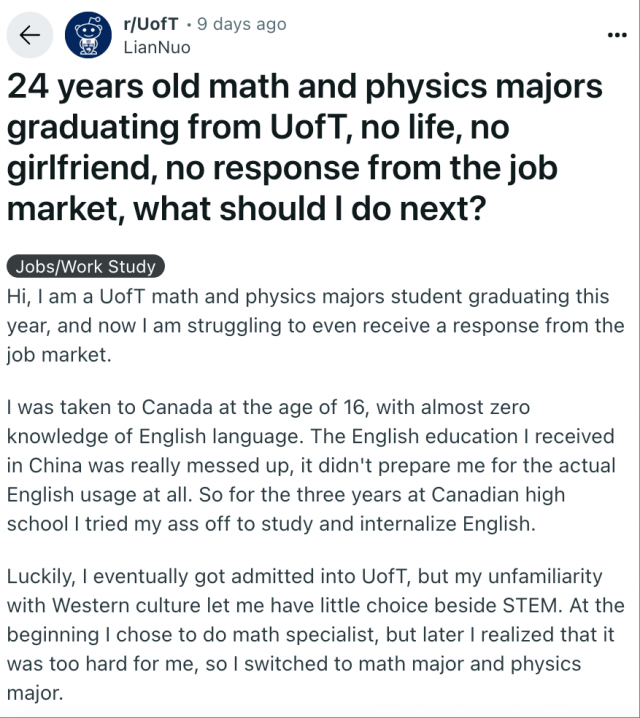Click the paragraph starting "Luckily, I eventually"

tap(314, 634)
